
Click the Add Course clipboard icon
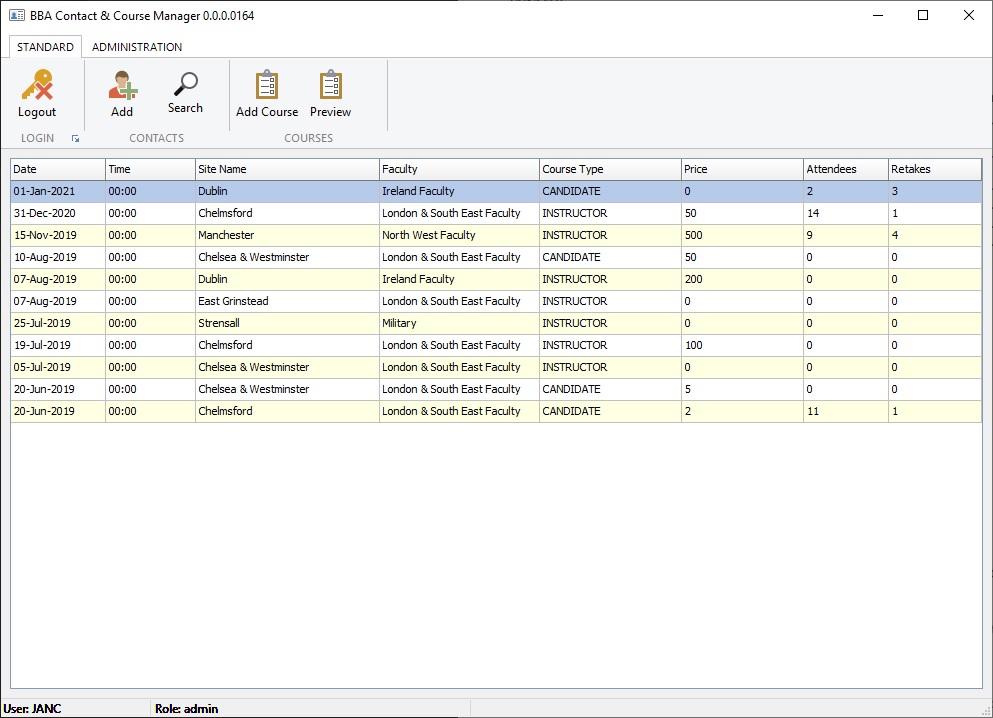(x=267, y=86)
